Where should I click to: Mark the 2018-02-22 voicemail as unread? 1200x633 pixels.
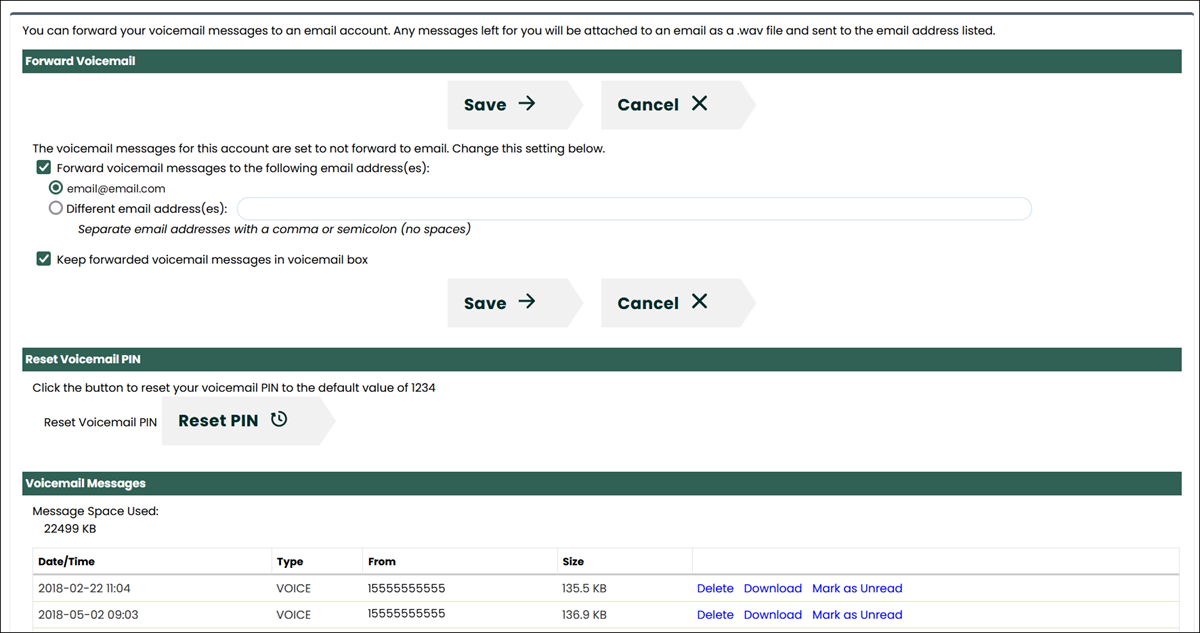pos(857,588)
